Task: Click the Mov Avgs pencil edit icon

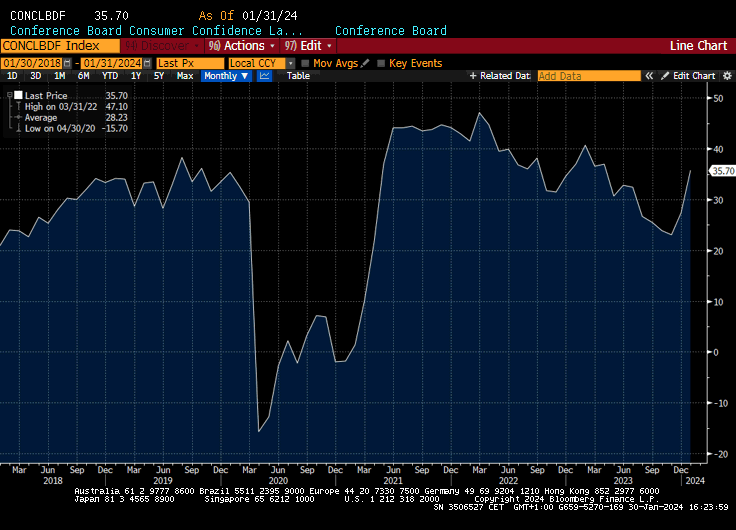Action: coord(365,63)
